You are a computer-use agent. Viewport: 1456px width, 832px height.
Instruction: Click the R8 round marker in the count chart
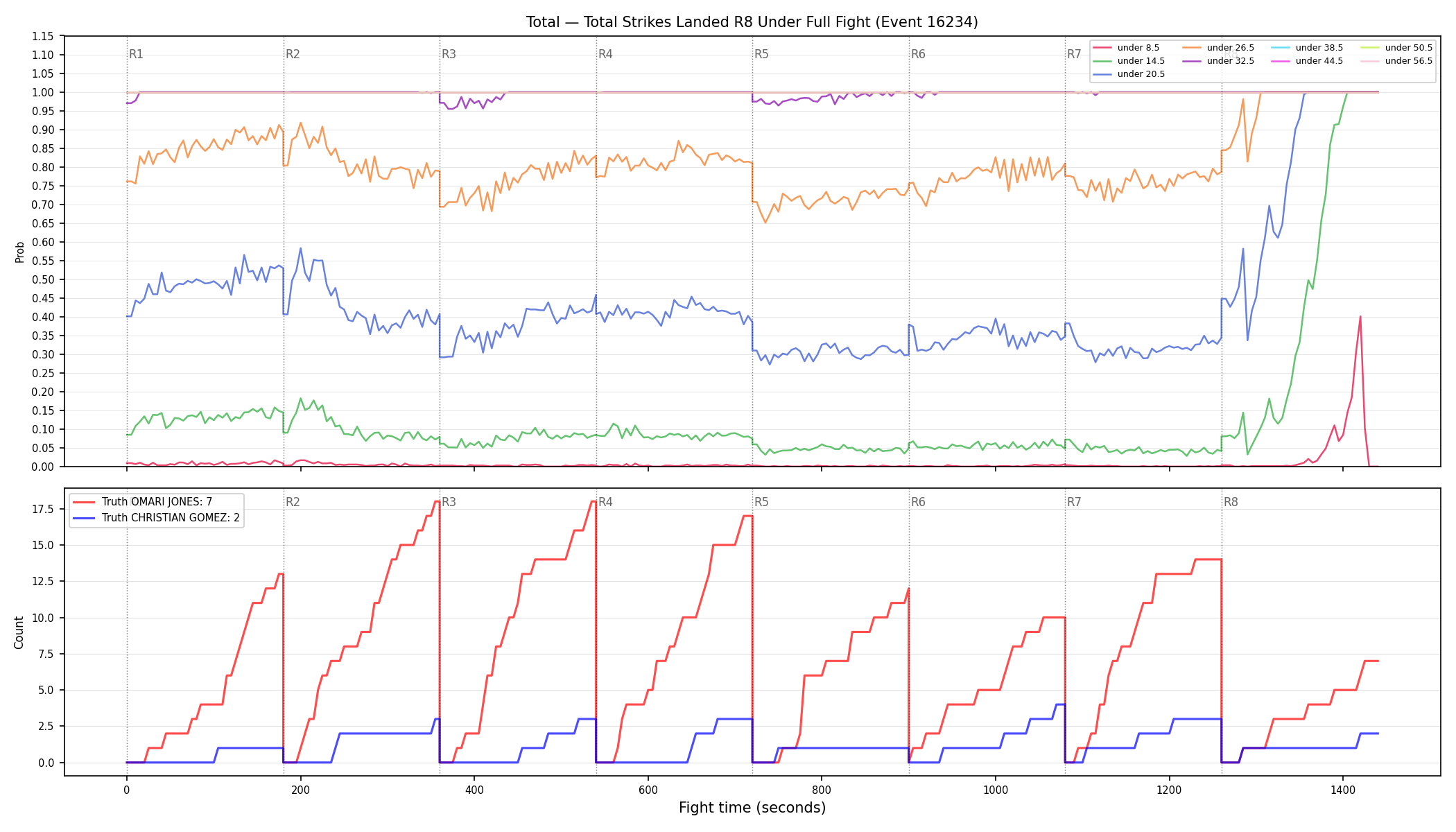pos(1231,502)
